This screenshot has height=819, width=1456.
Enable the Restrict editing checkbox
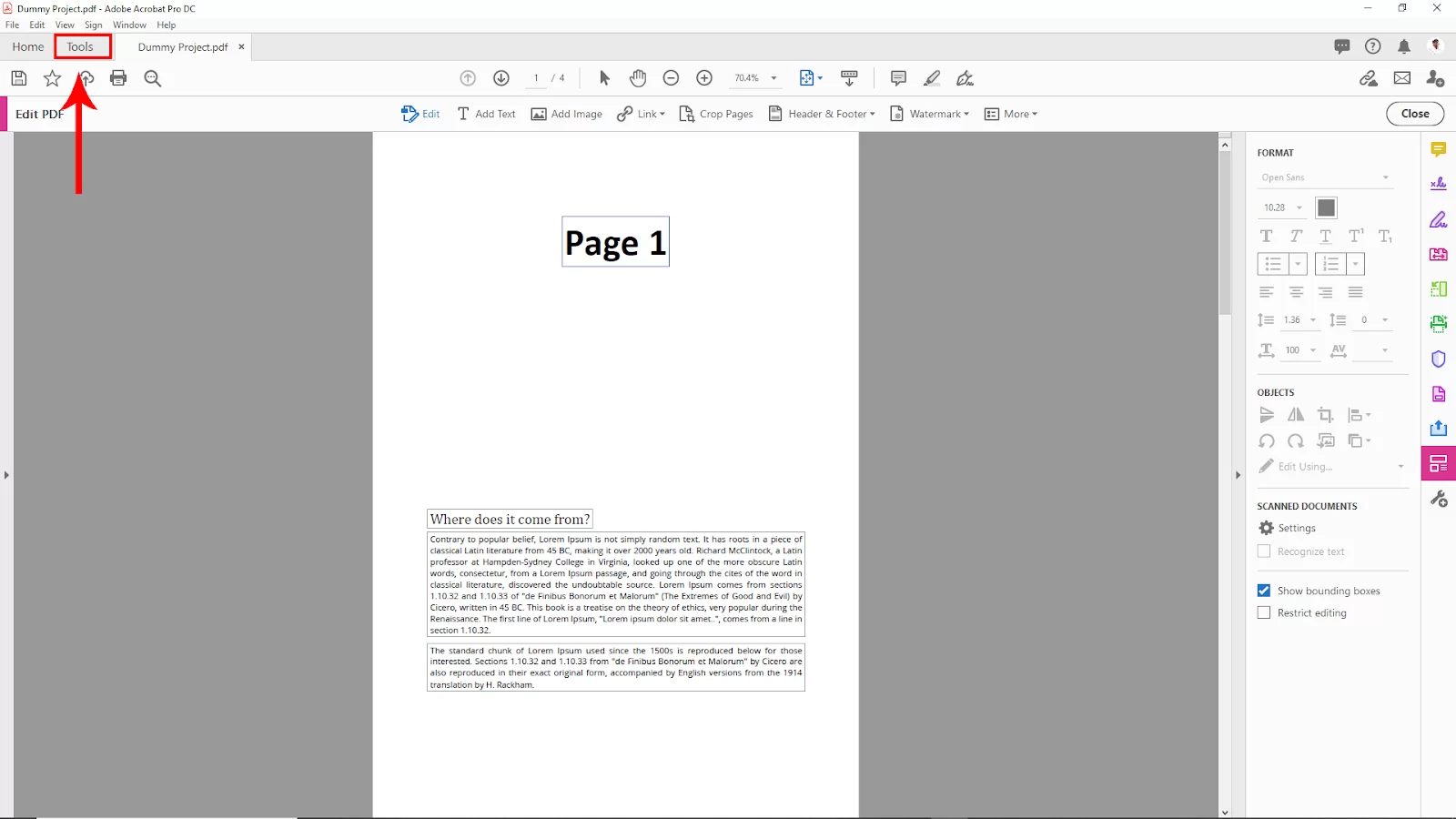[x=1264, y=612]
